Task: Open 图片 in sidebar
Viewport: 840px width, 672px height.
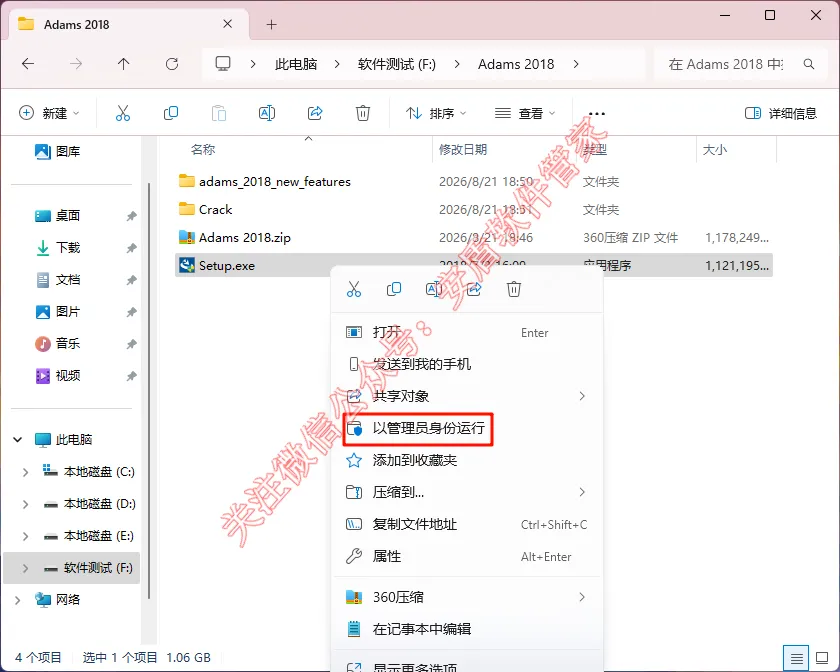Action: (57, 311)
